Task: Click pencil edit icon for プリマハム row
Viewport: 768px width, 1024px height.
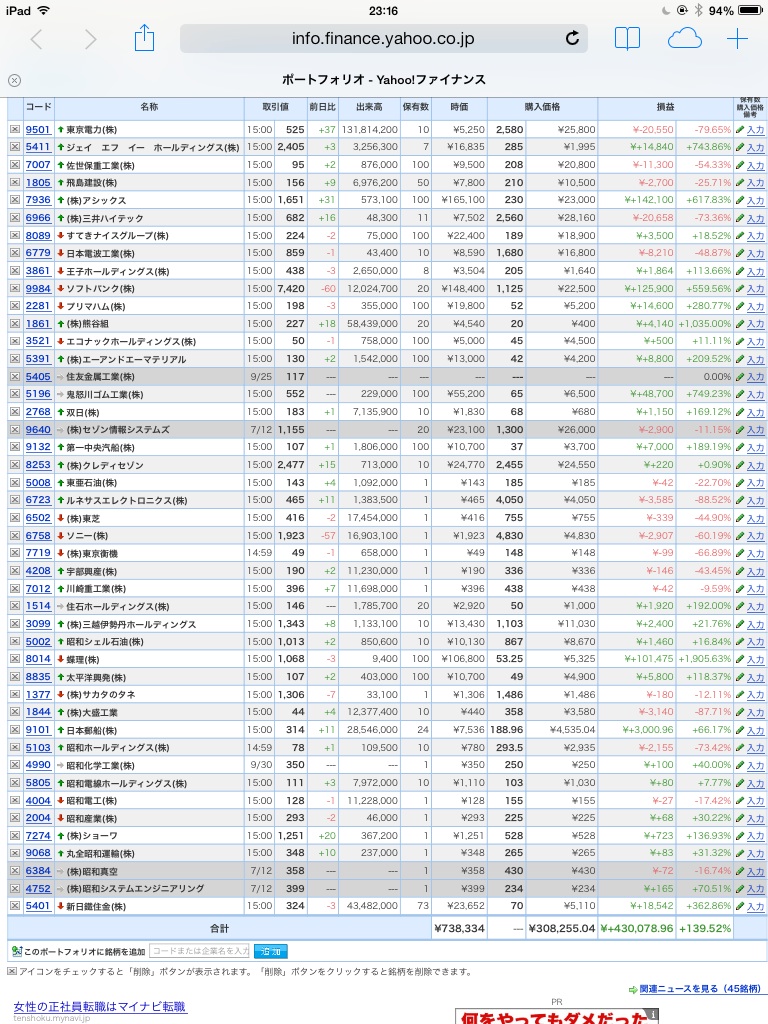Action: pos(740,306)
